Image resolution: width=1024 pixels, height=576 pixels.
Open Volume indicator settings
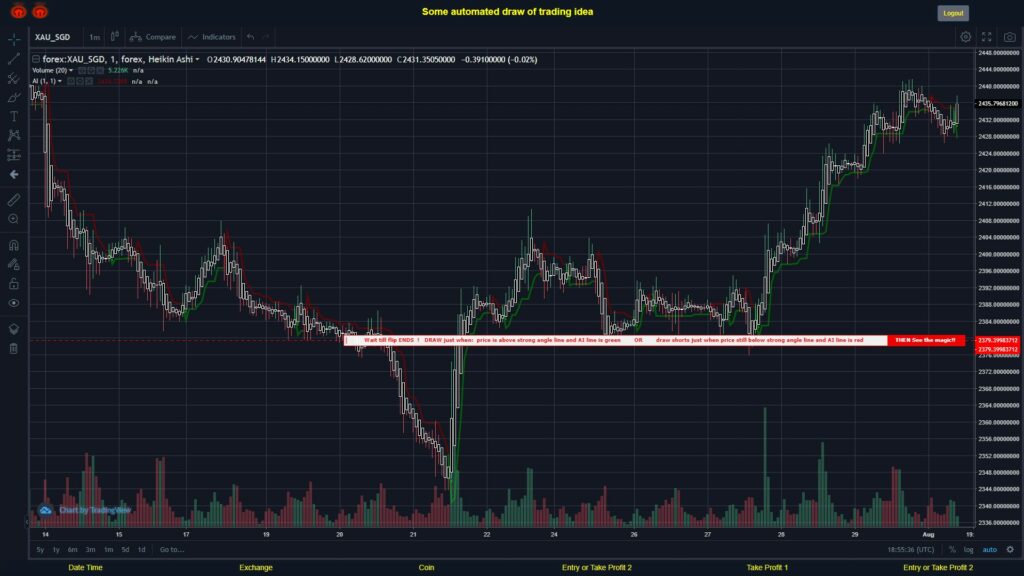pos(91,71)
